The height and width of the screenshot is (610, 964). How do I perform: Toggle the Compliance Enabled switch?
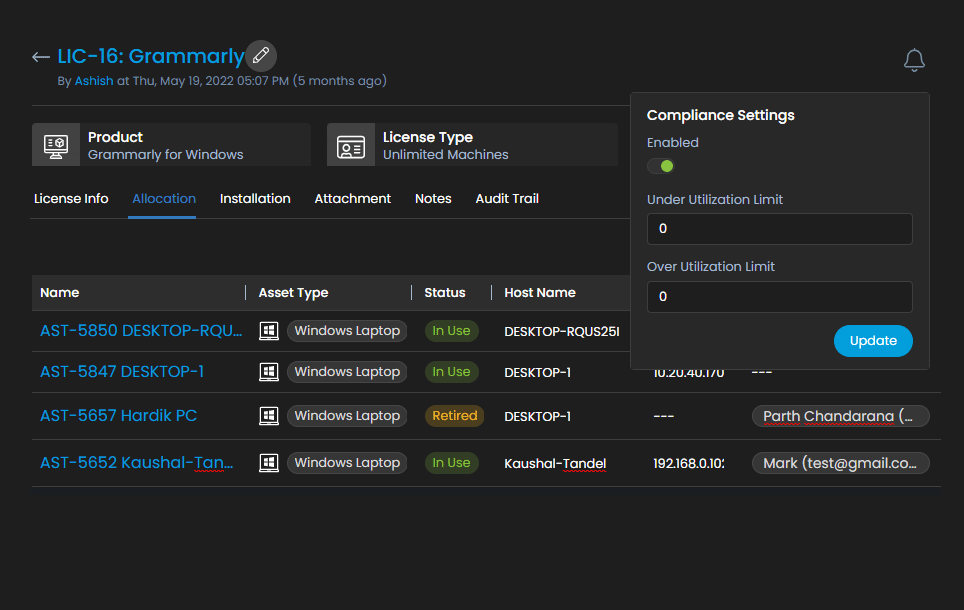661,166
